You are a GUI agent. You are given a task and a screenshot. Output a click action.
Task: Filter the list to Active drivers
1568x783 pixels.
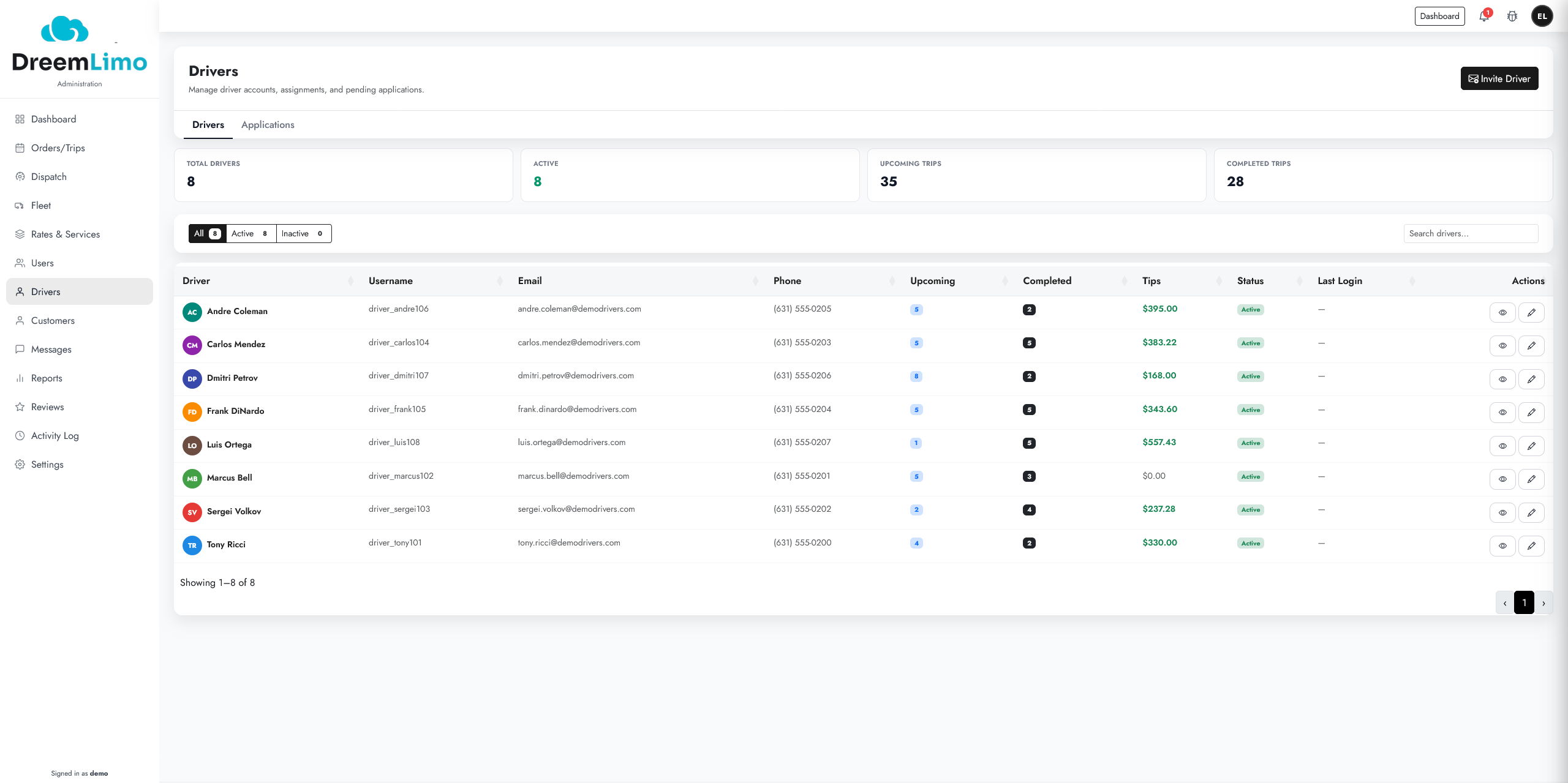pos(251,233)
